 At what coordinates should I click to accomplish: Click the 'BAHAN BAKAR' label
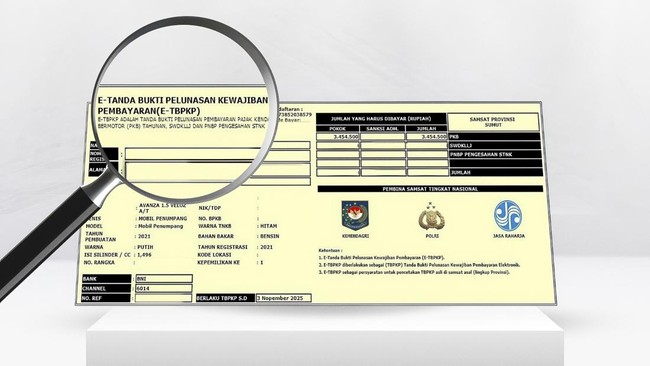tap(216, 236)
